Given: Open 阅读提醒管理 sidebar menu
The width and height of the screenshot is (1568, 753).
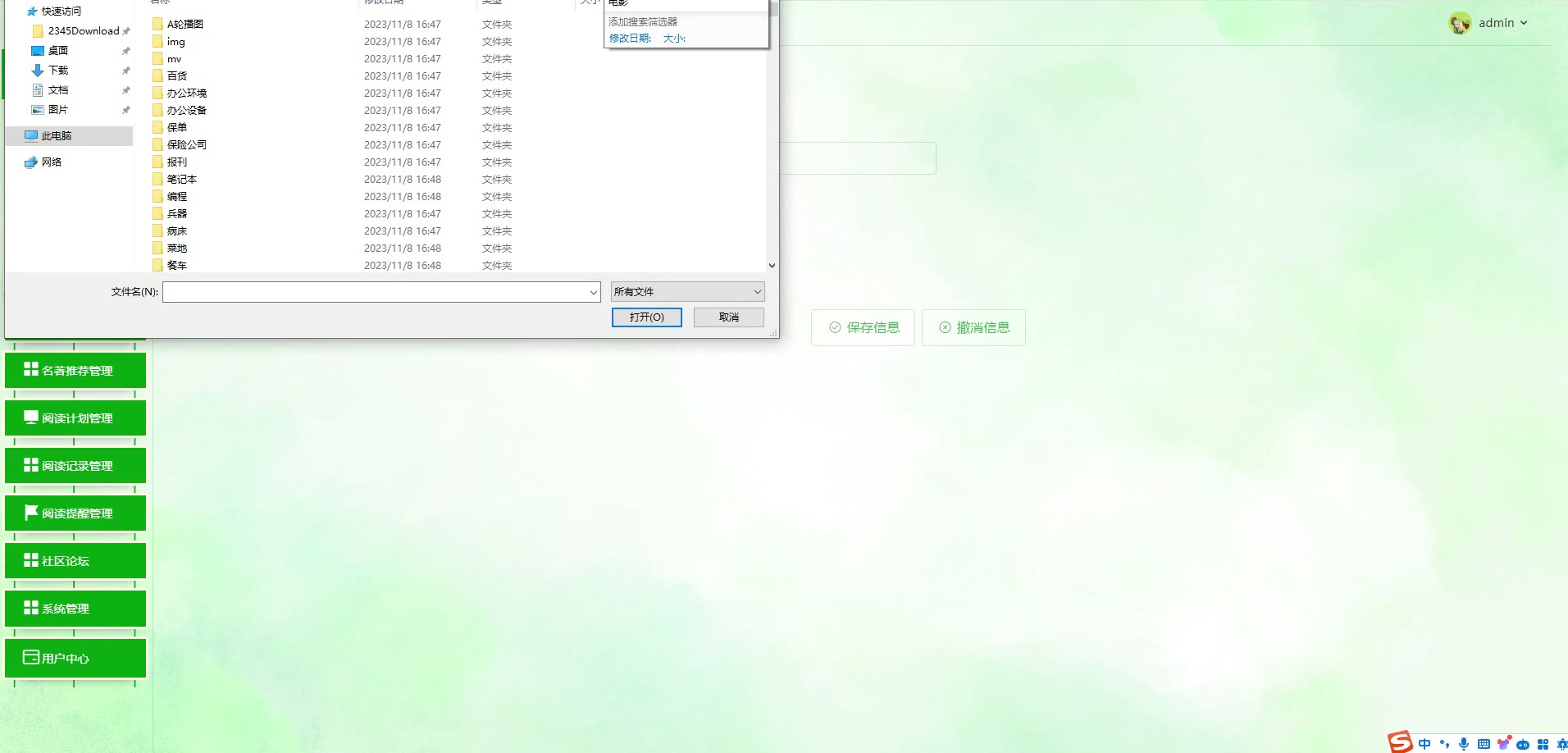Looking at the screenshot, I should tap(75, 513).
